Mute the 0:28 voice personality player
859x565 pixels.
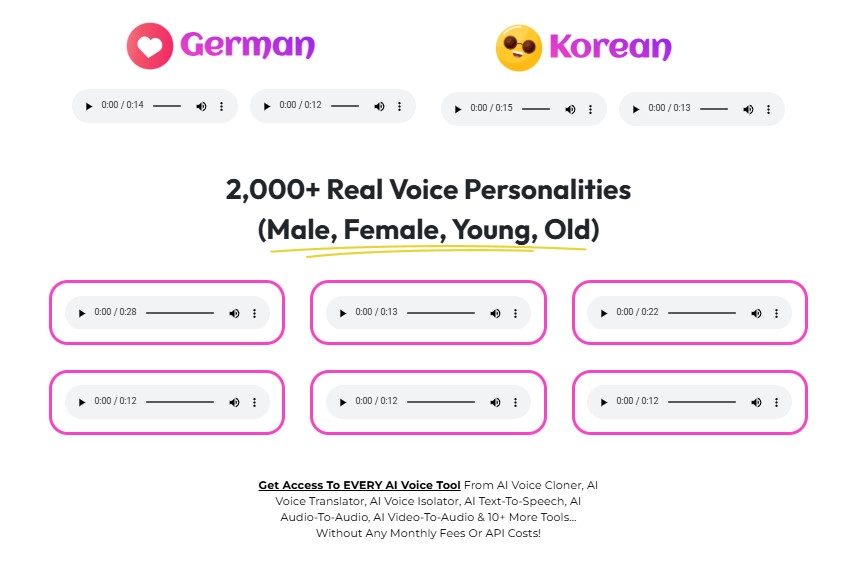pyautogui.click(x=234, y=313)
